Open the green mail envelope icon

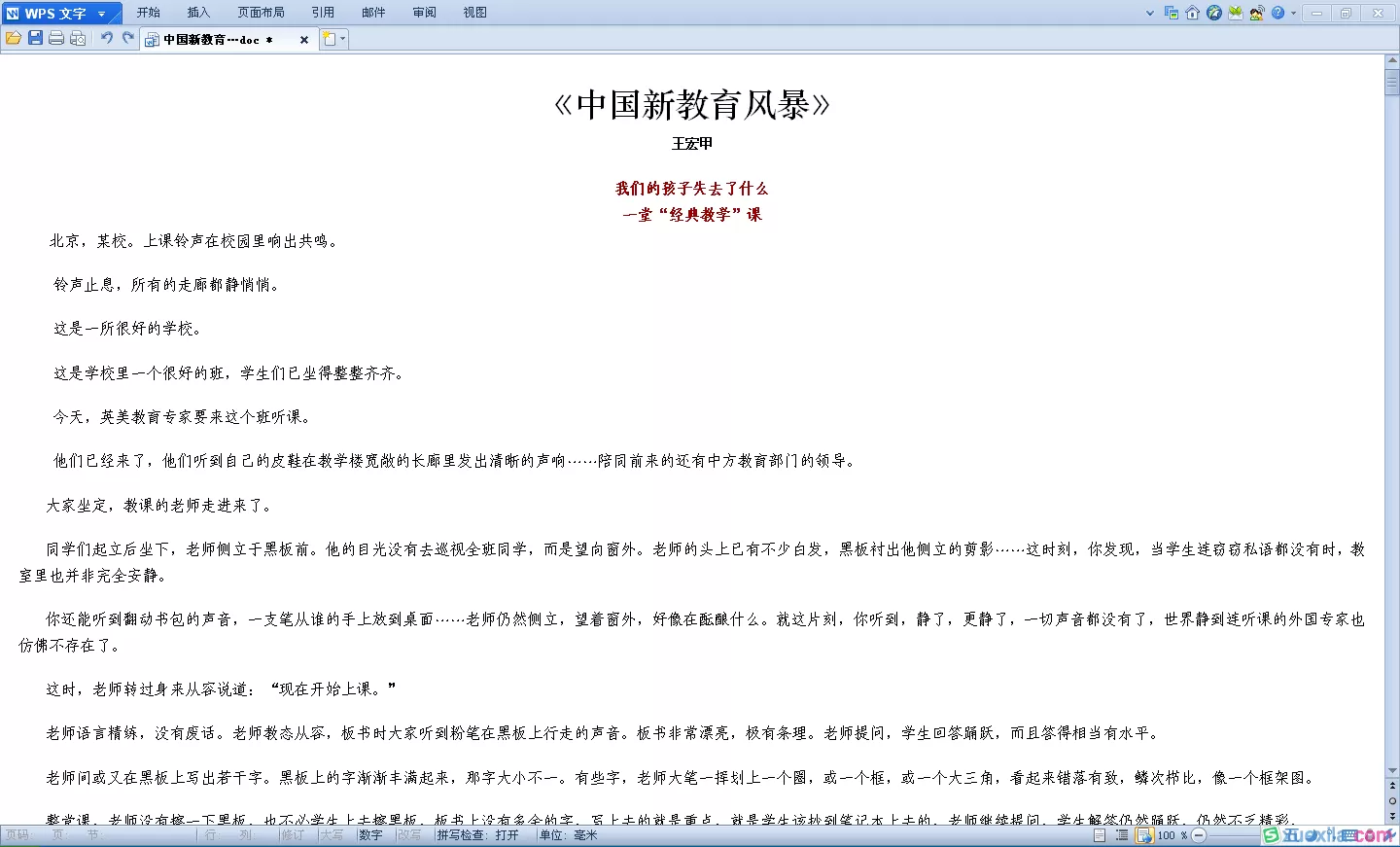[1236, 14]
